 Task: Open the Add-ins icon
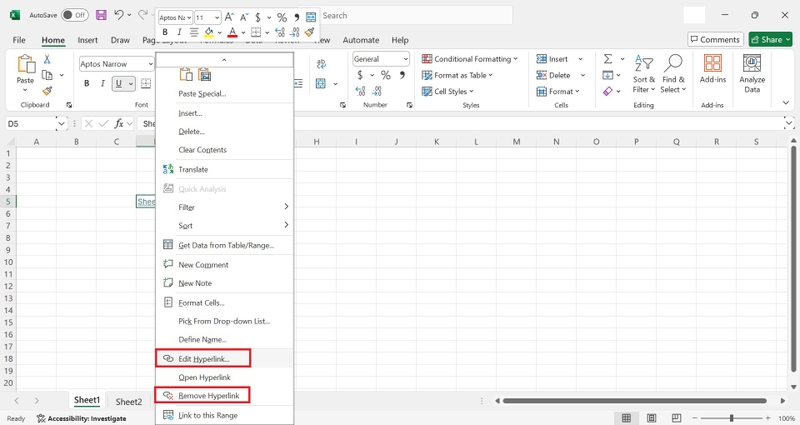[713, 69]
